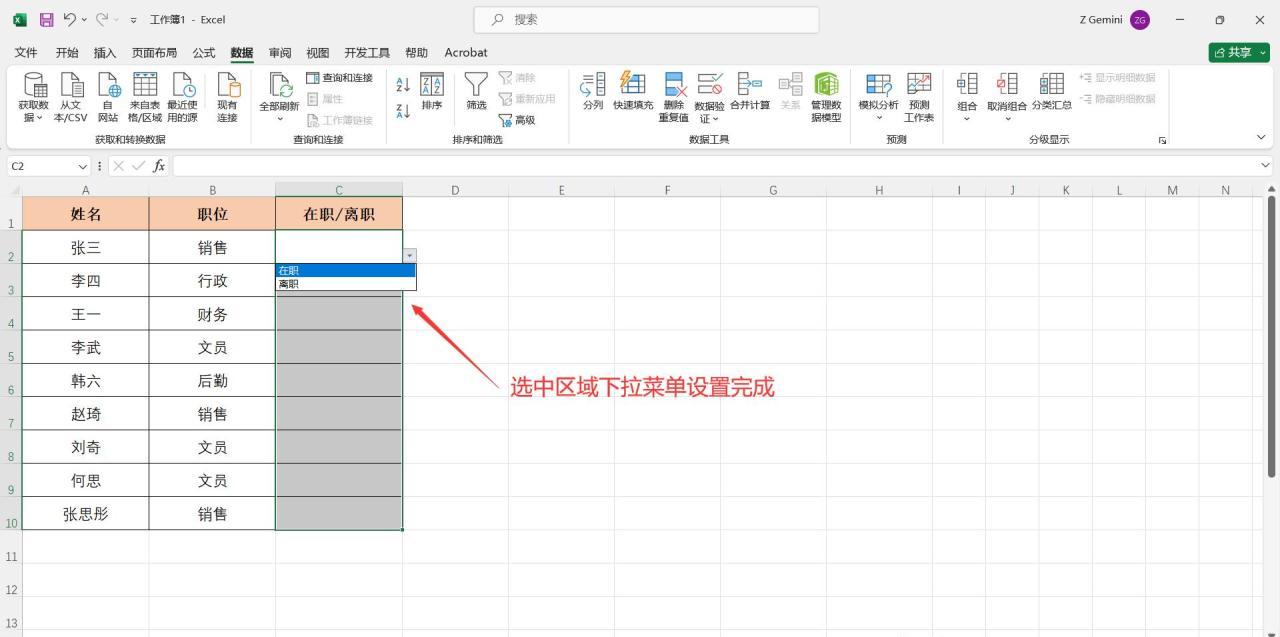This screenshot has height=637, width=1280.
Task: Expand the Name Box dropdown
Action: pyautogui.click(x=82, y=166)
